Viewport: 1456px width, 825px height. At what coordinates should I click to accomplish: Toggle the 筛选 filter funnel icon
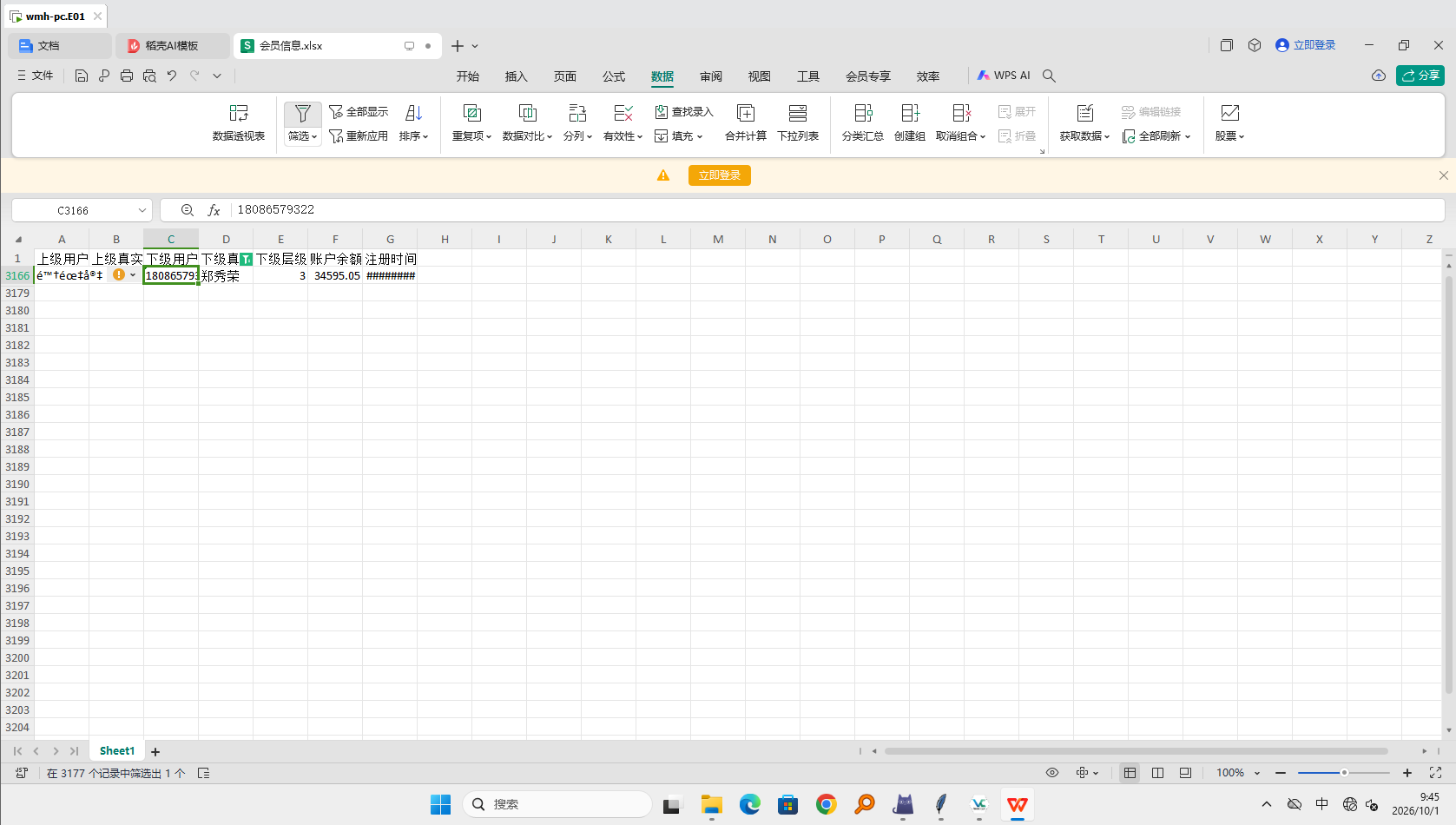(302, 114)
